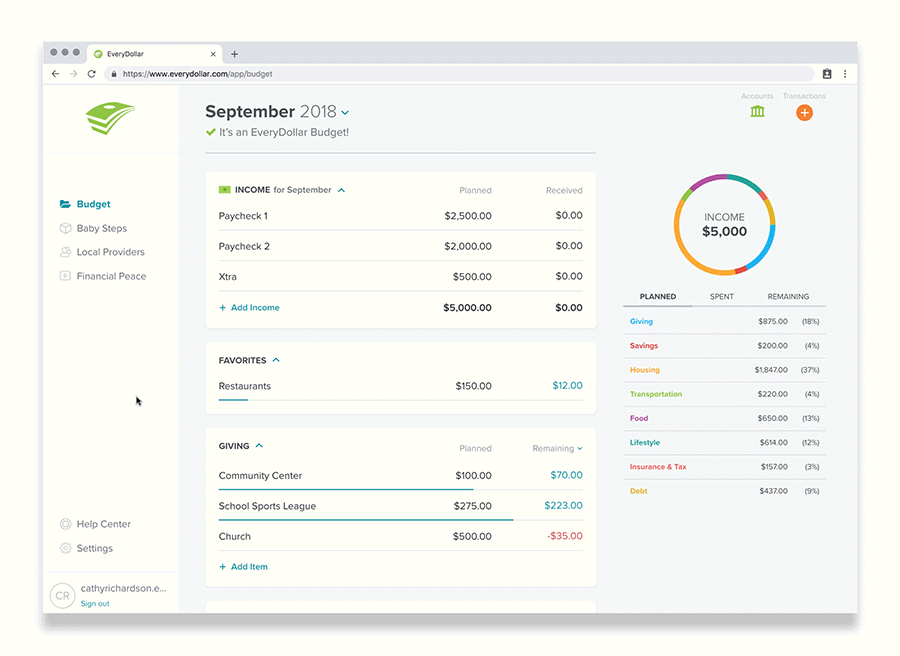Click the EveryDollar logo

110,118
